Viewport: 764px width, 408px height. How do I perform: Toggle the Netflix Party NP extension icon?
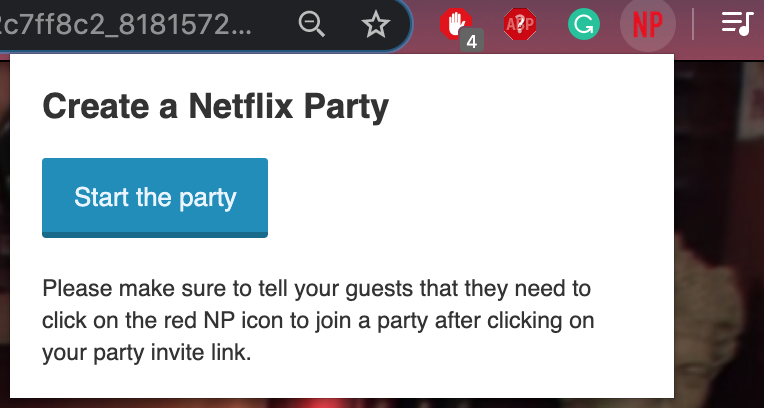647,24
